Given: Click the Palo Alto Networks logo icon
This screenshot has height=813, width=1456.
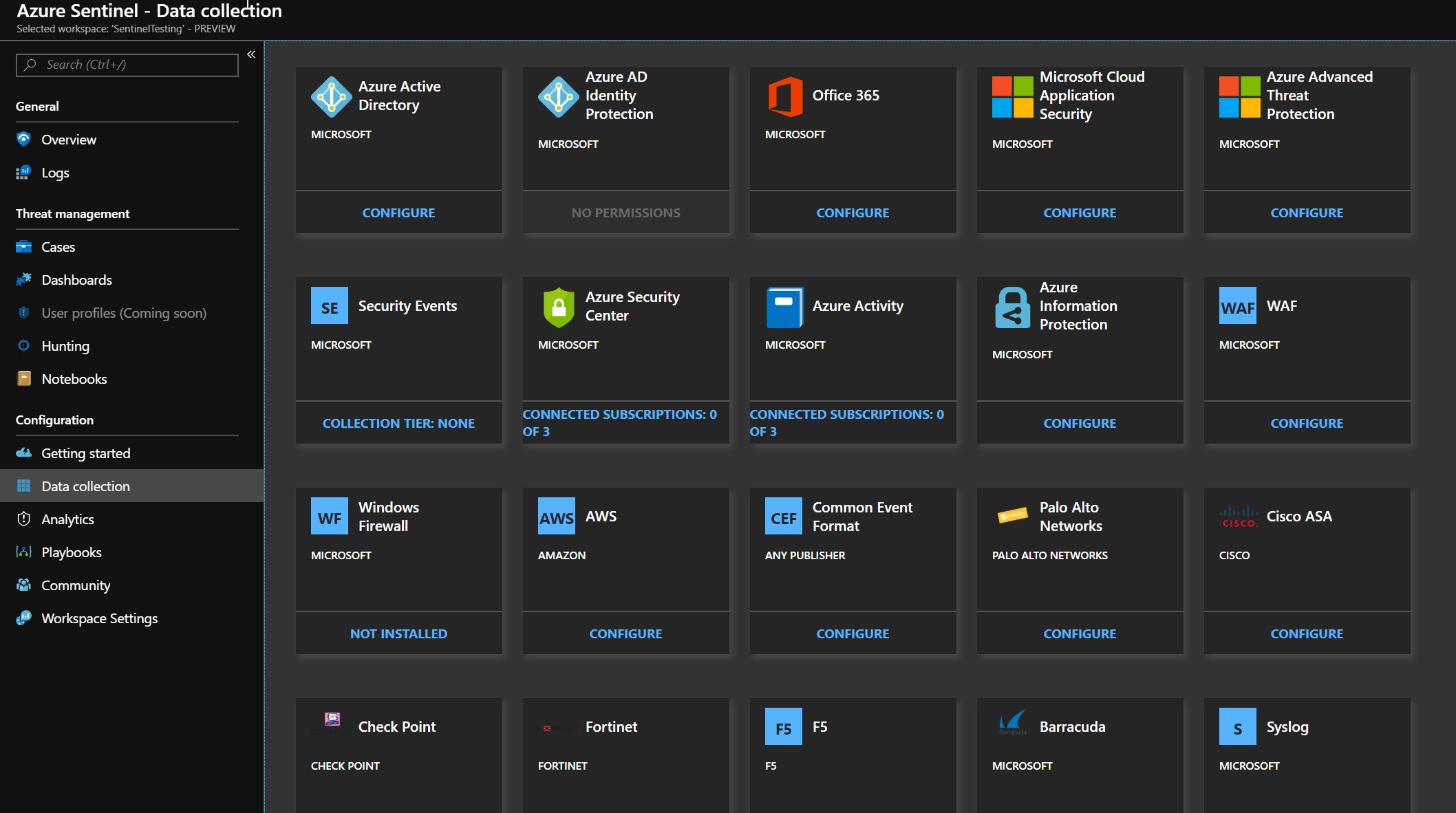Looking at the screenshot, I should (x=1013, y=515).
